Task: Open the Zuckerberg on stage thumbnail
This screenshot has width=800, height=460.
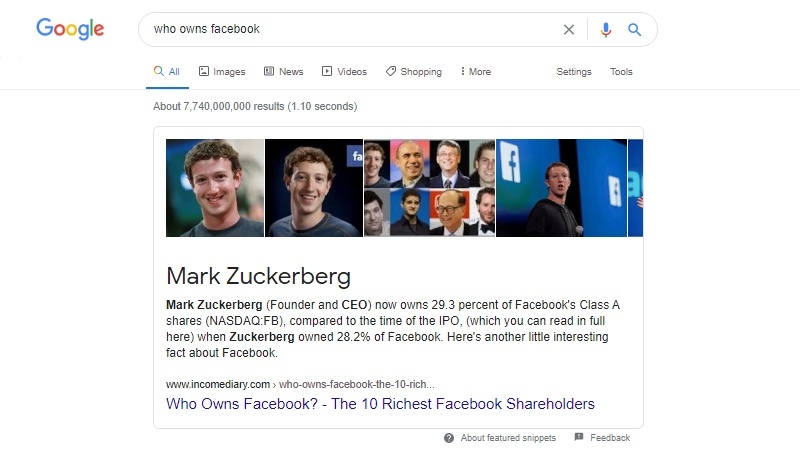Action: point(561,188)
